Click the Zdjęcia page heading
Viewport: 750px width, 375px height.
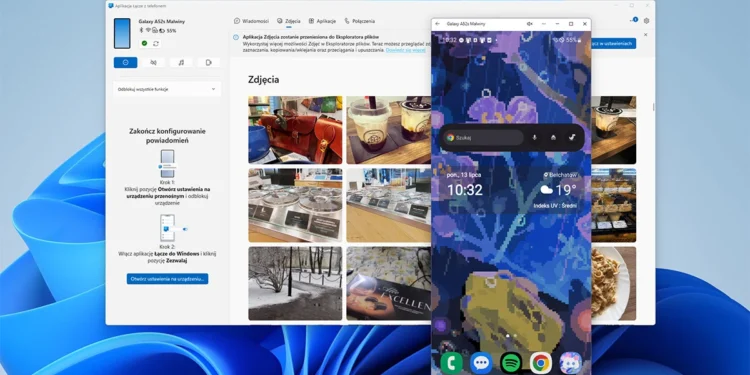pyautogui.click(x=264, y=80)
